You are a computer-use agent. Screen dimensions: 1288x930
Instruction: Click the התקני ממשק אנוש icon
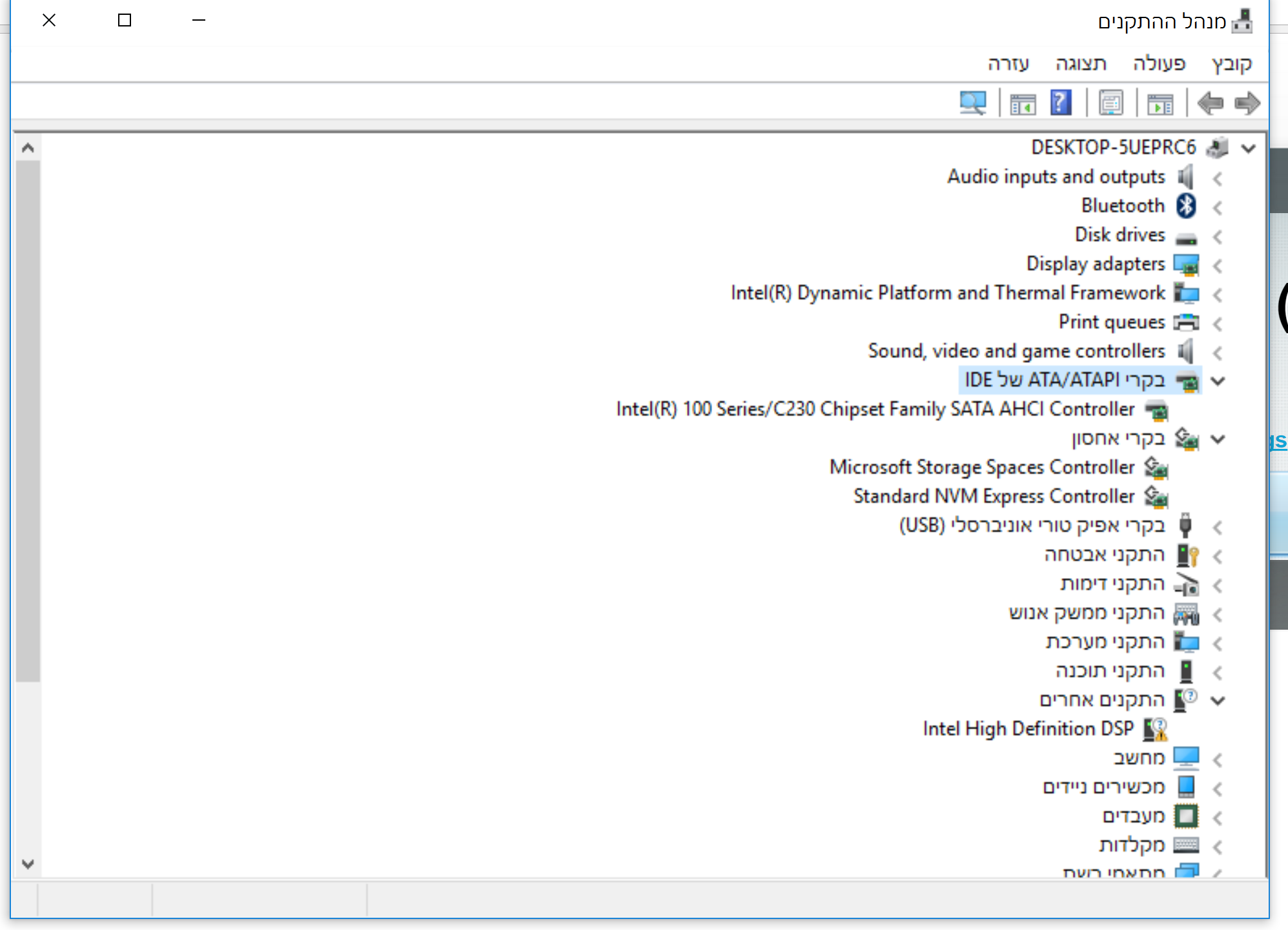point(1186,614)
